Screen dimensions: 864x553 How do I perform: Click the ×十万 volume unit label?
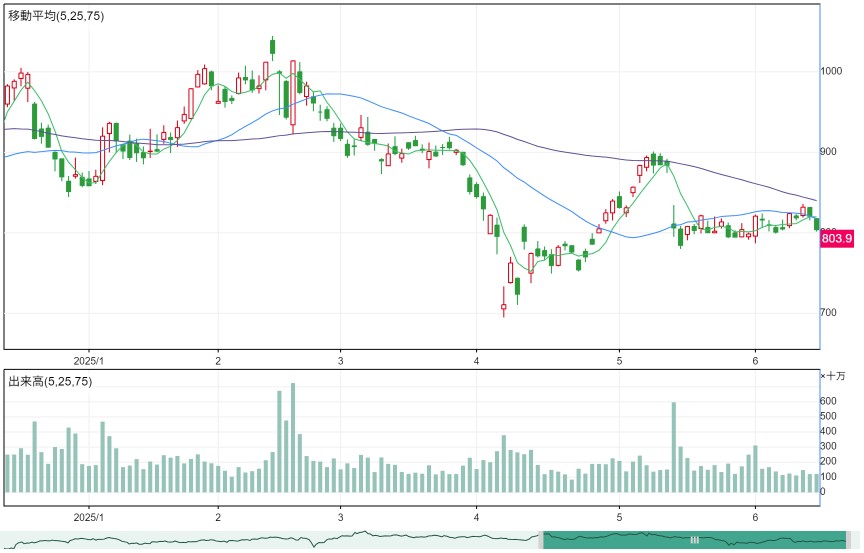point(833,376)
